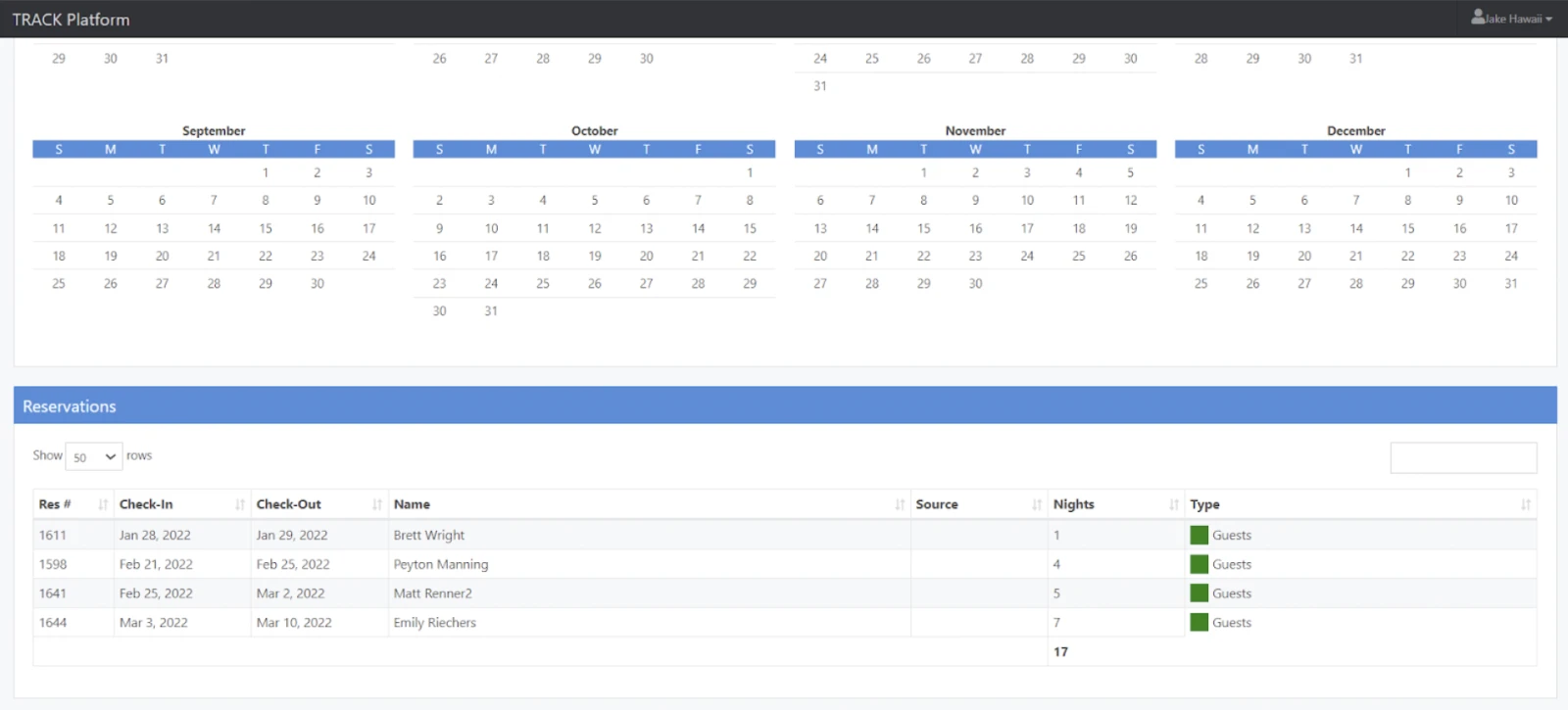The height and width of the screenshot is (710, 1568).
Task: Click the TRACK Platform brand link
Action: tap(71, 20)
